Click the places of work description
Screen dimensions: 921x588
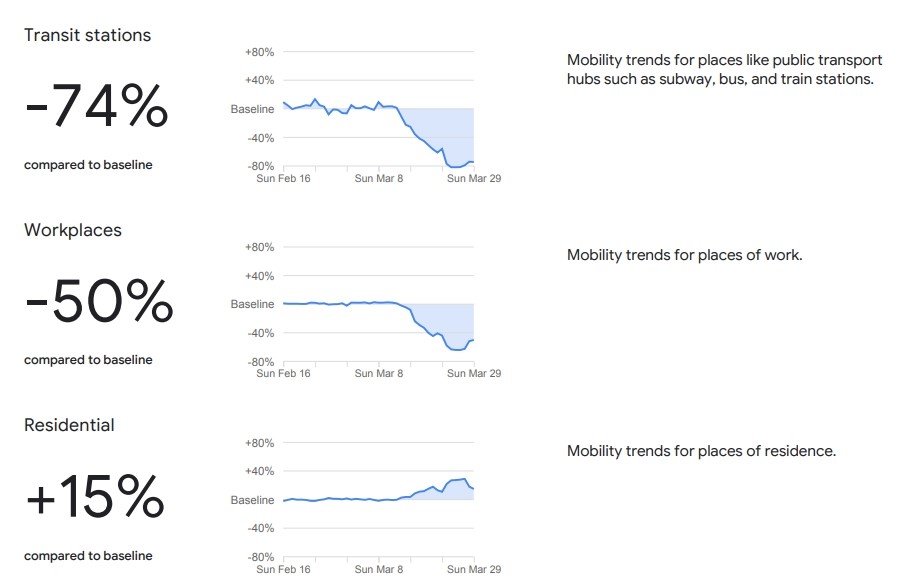click(685, 255)
